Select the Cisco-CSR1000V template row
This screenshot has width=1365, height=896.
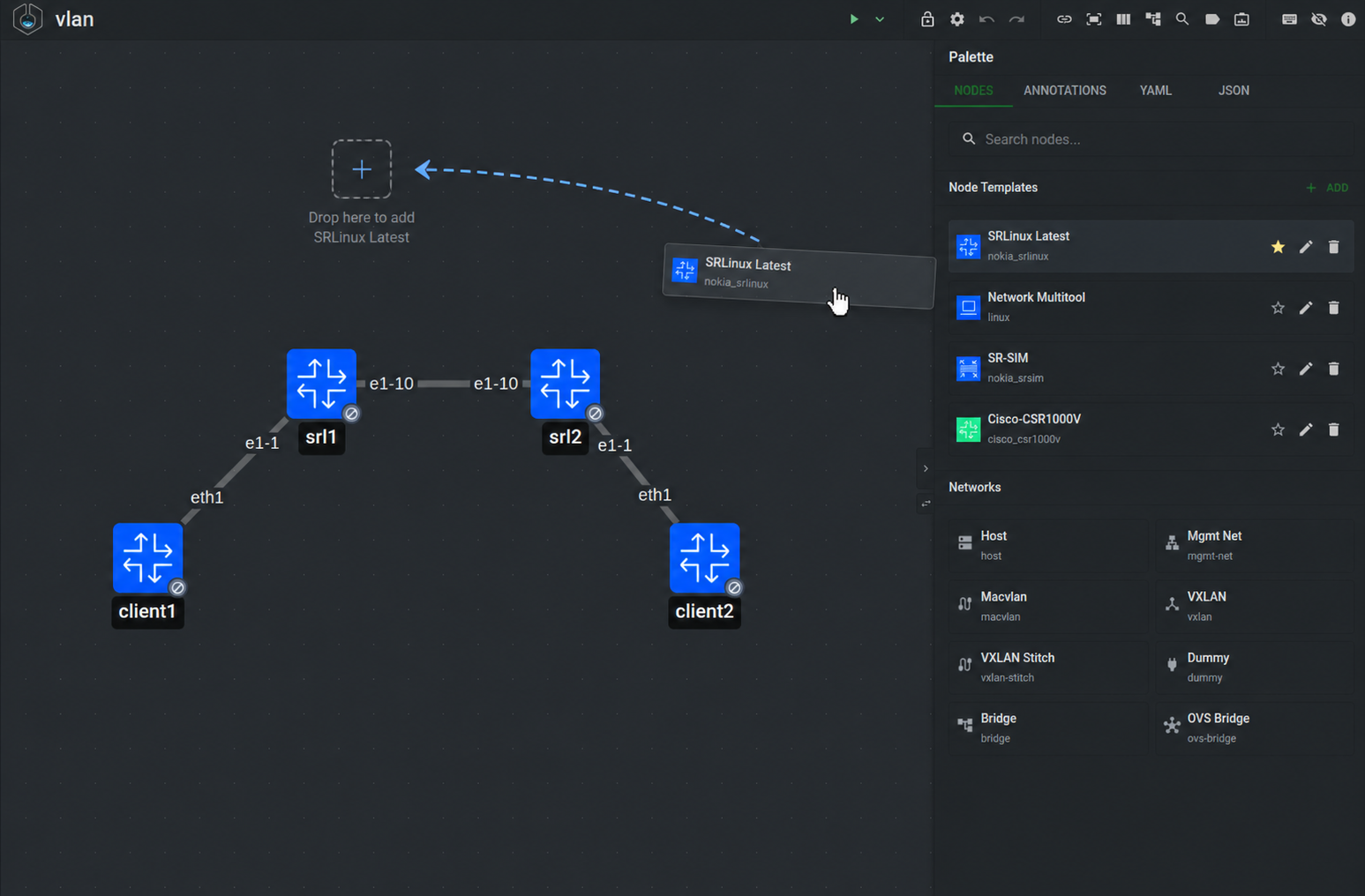1151,429
